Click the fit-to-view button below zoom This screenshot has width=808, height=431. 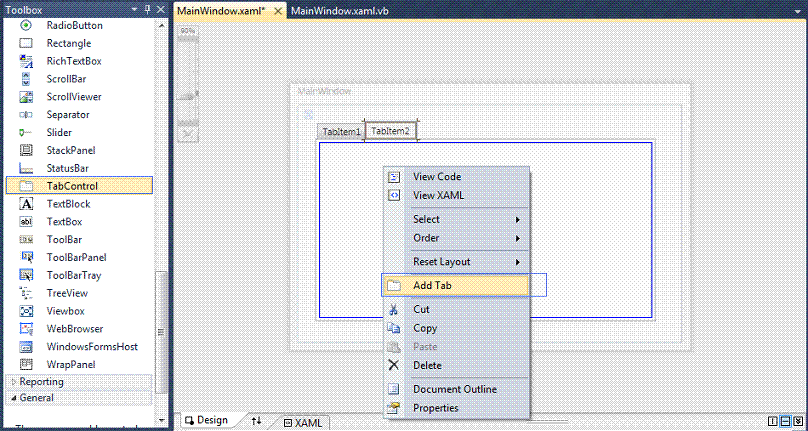pos(187,135)
